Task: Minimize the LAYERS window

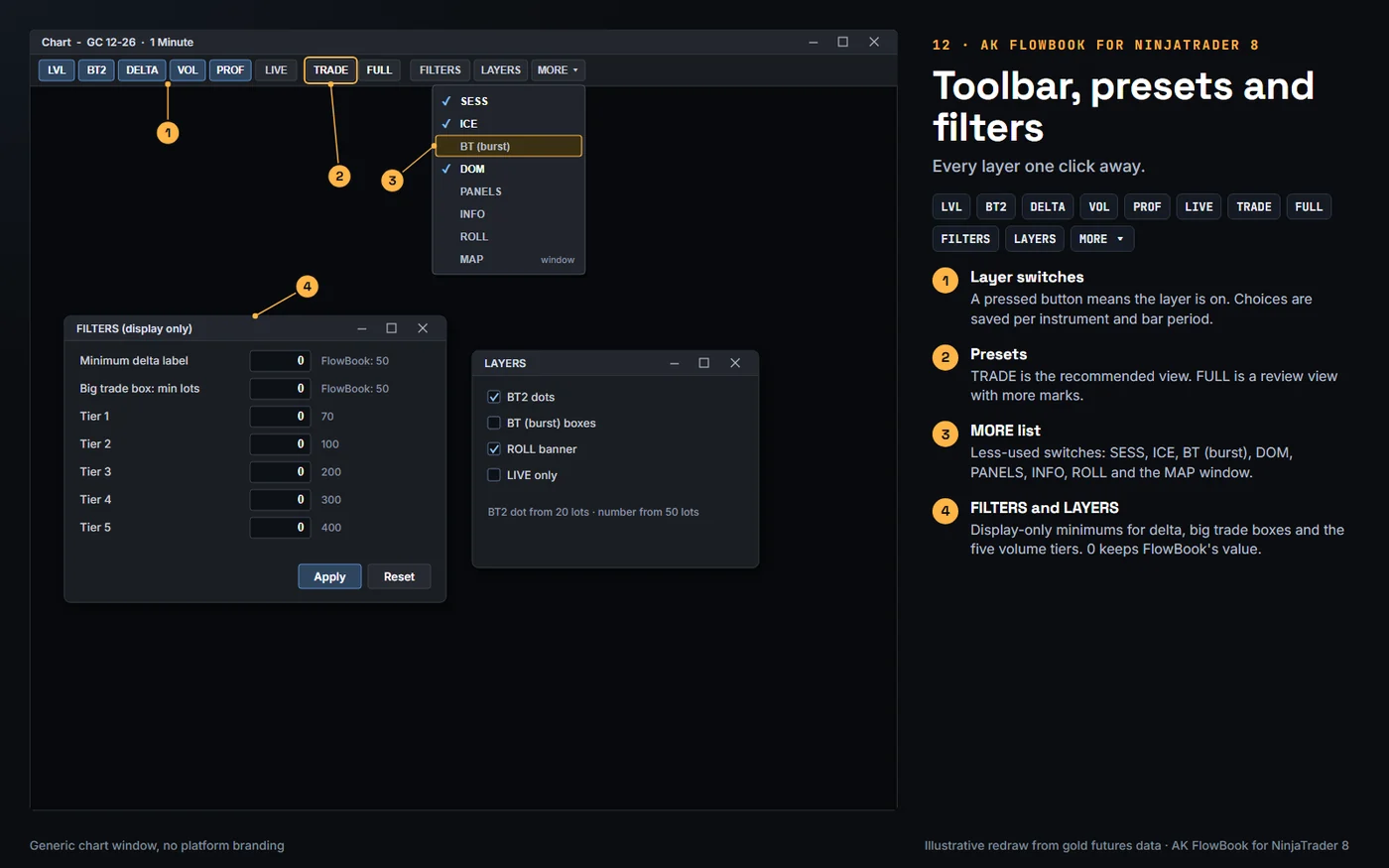Action: click(675, 363)
